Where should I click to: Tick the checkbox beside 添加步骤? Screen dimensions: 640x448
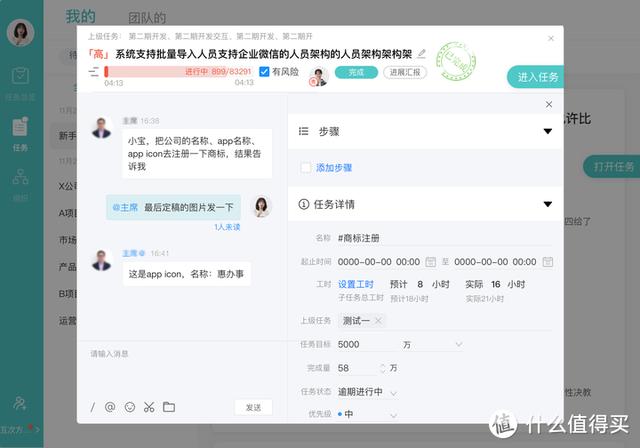coord(306,168)
